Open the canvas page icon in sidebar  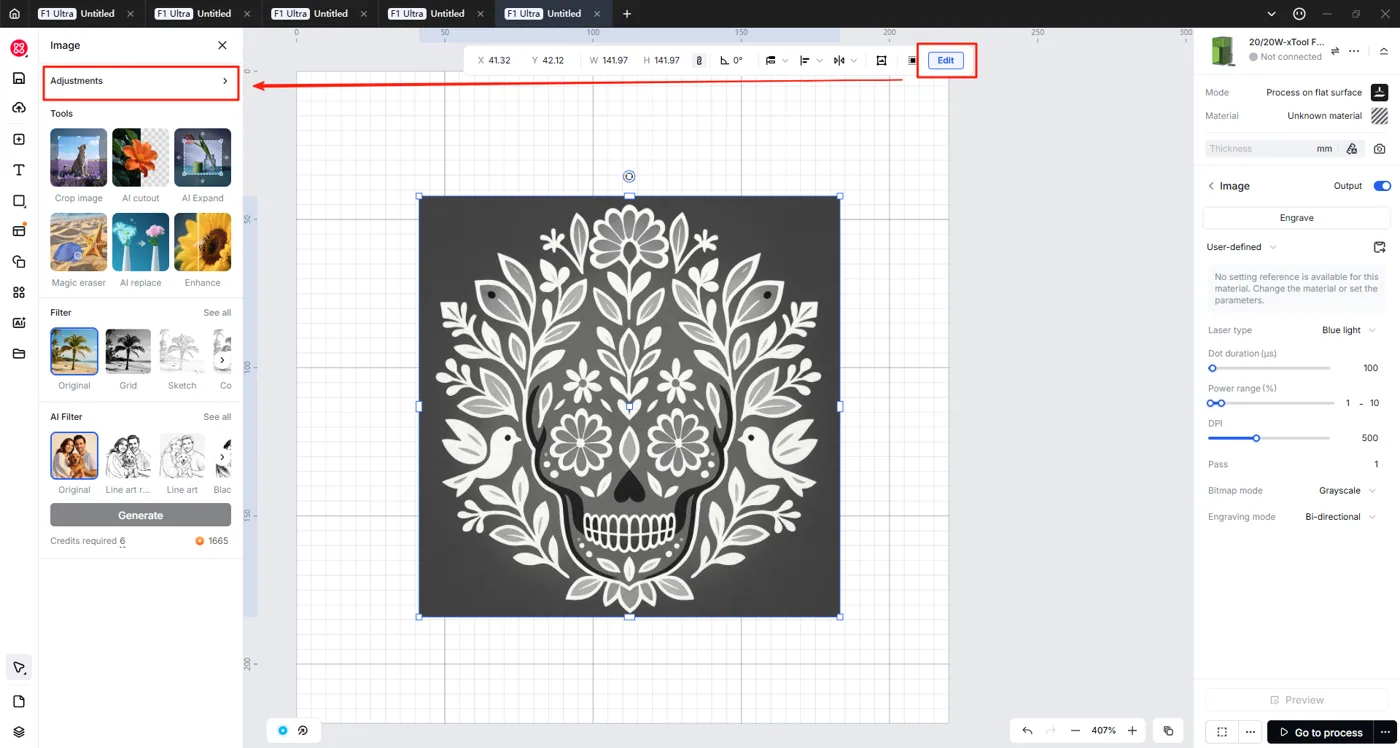tap(19, 702)
